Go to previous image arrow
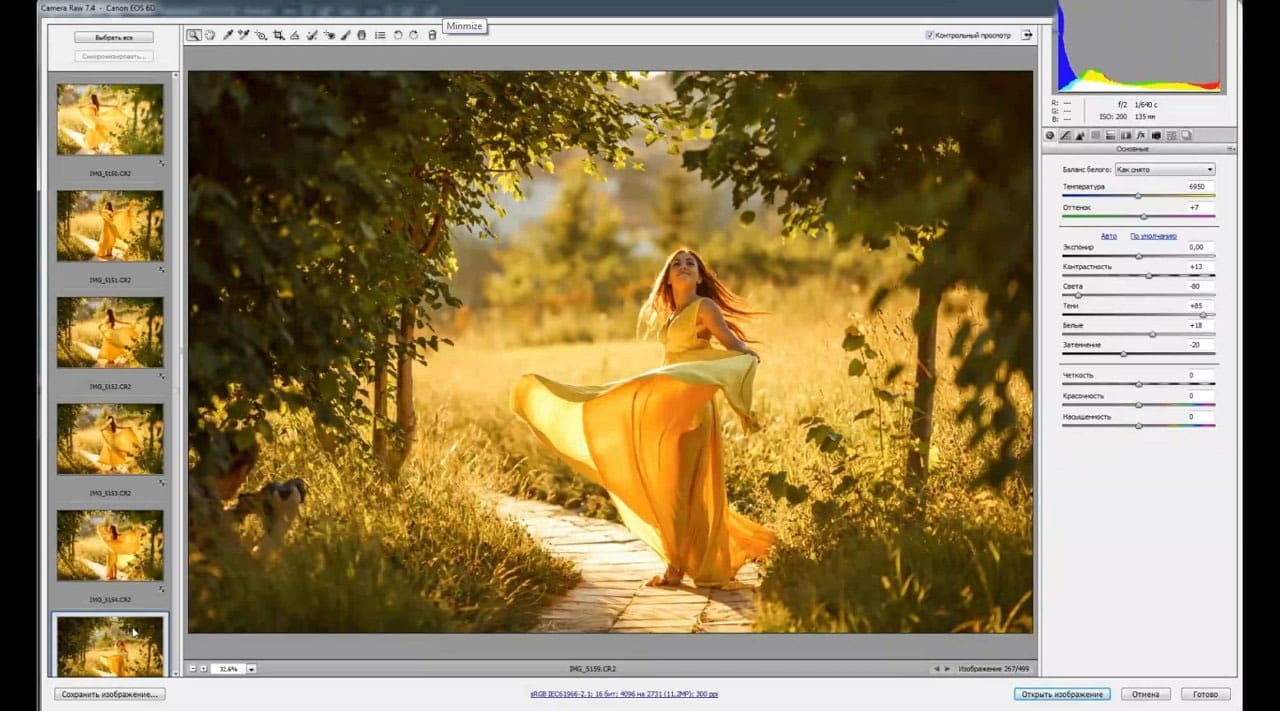 [x=936, y=668]
